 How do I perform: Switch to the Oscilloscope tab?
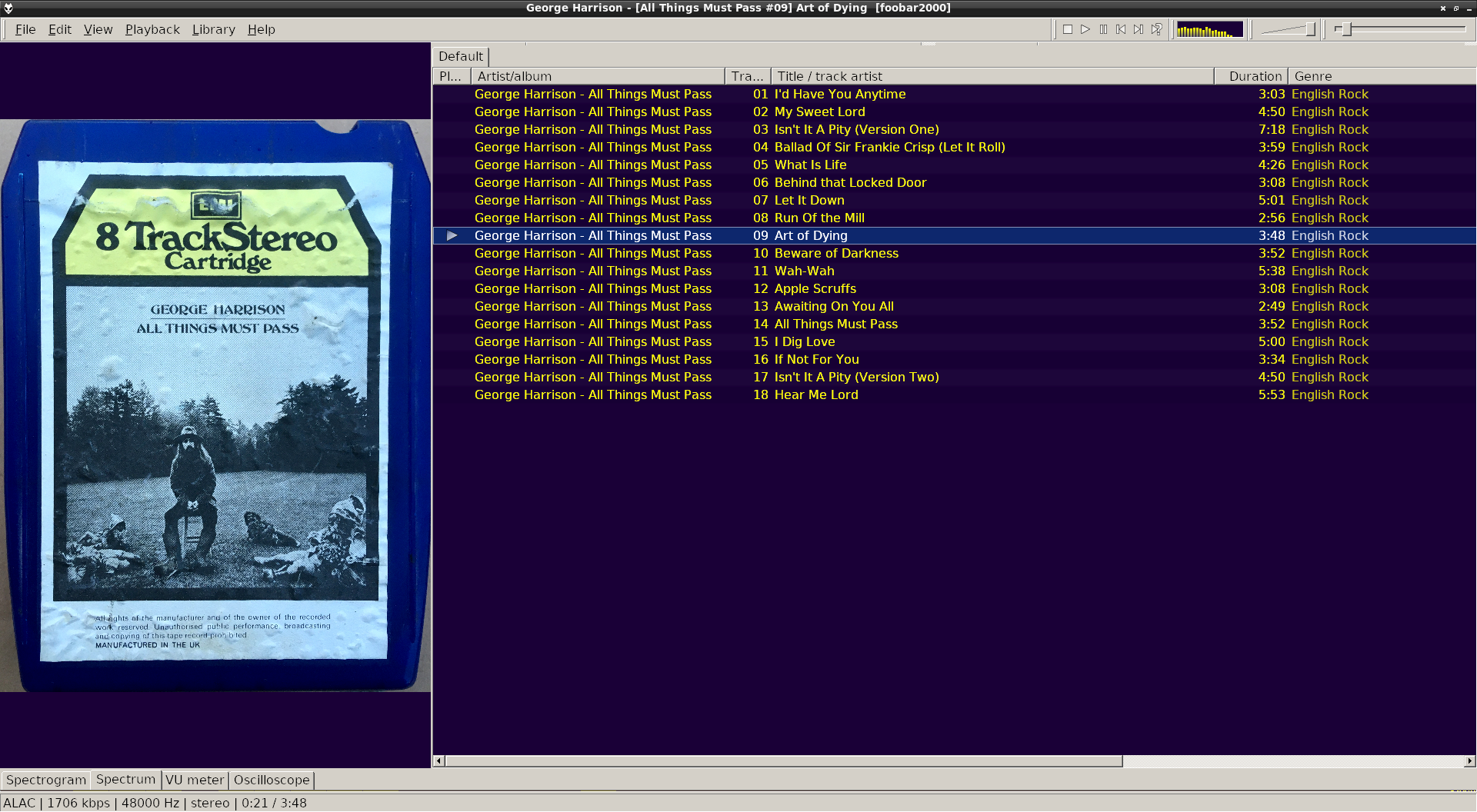[x=272, y=780]
